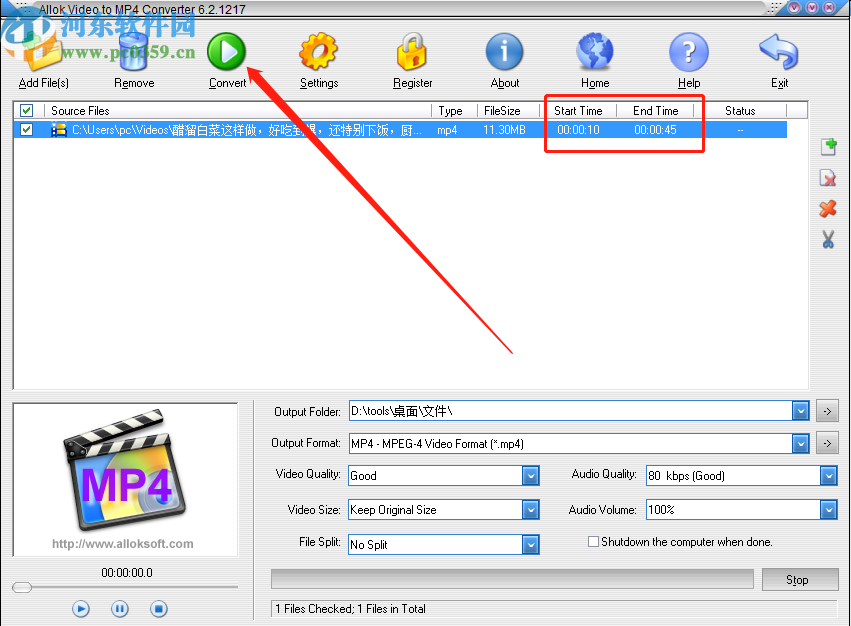Click the preview position slider

pos(22,587)
